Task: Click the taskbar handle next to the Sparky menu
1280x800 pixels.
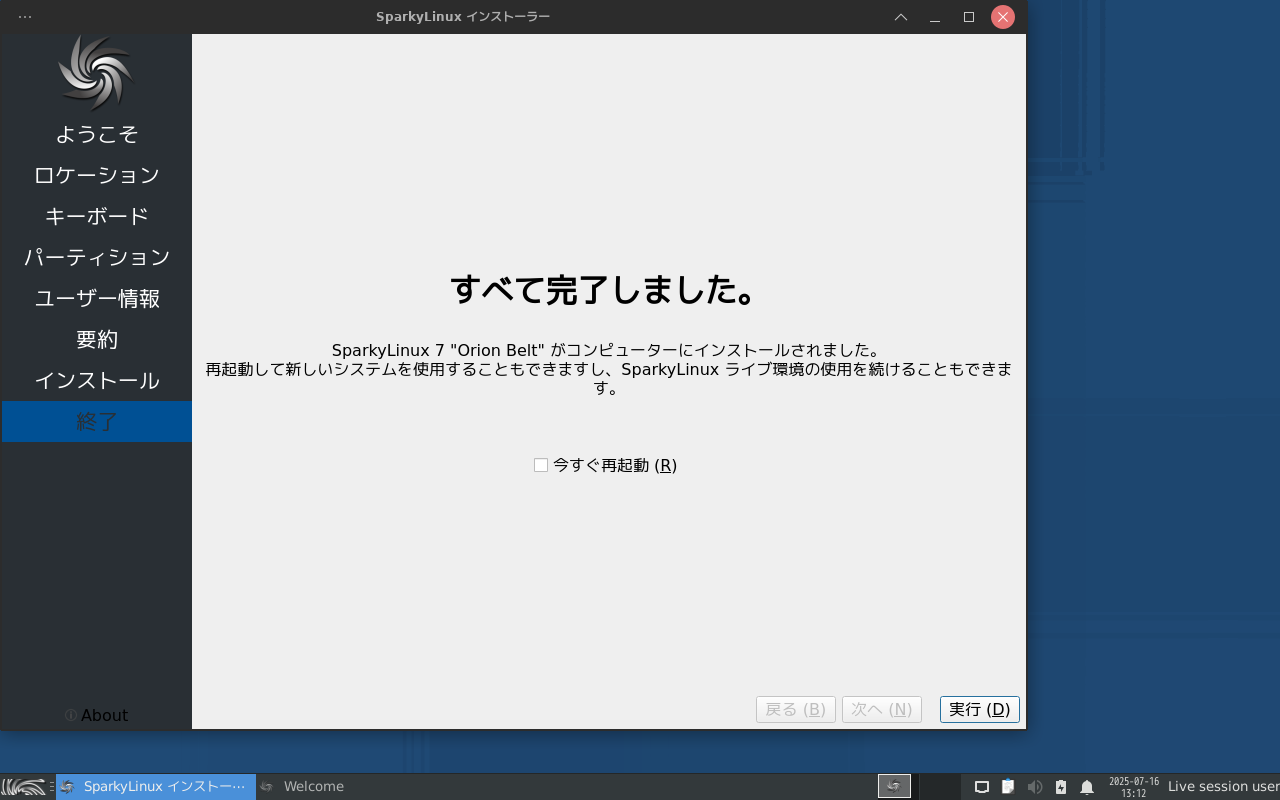Action: (51, 787)
